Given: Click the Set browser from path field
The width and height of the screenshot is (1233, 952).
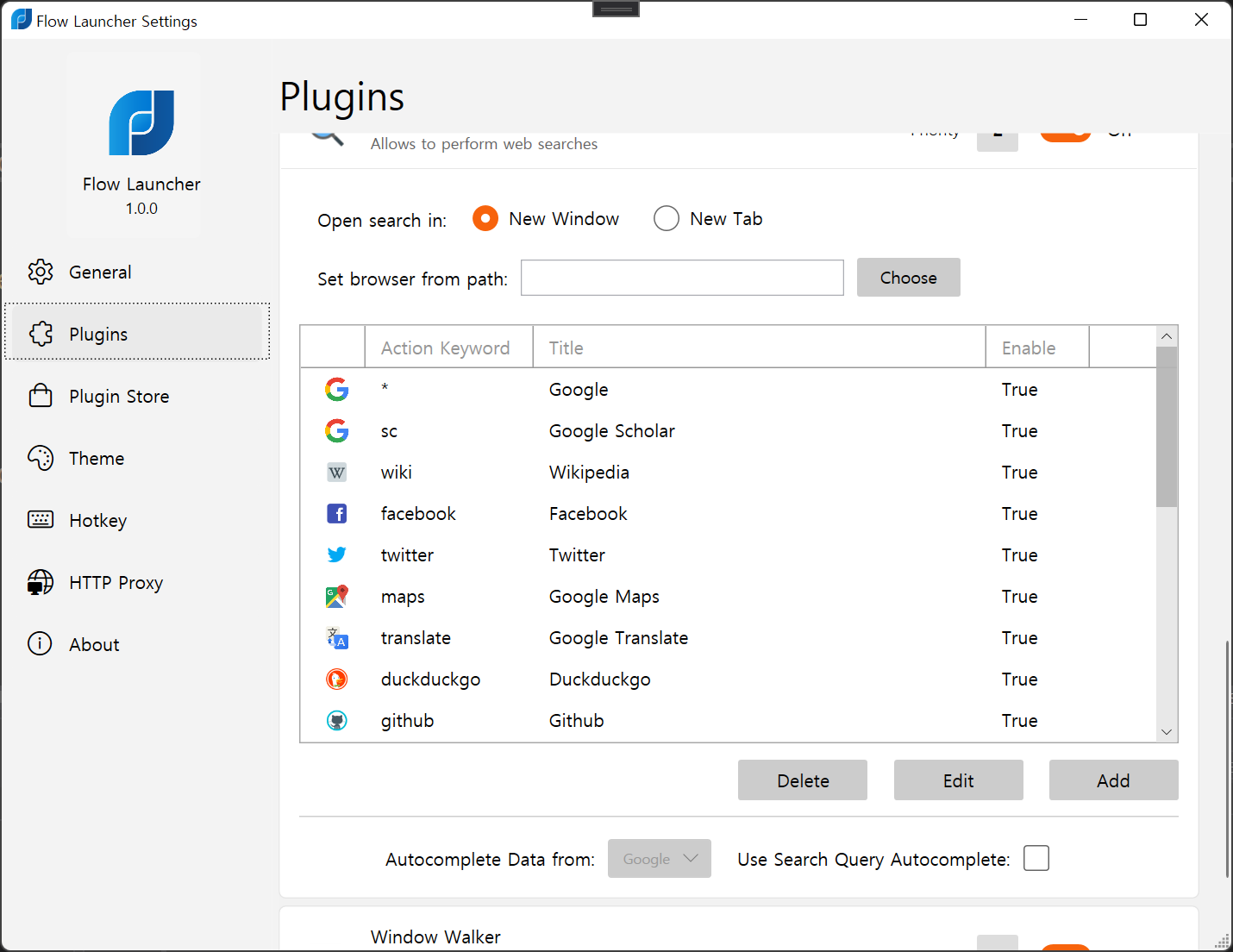Looking at the screenshot, I should click(682, 278).
